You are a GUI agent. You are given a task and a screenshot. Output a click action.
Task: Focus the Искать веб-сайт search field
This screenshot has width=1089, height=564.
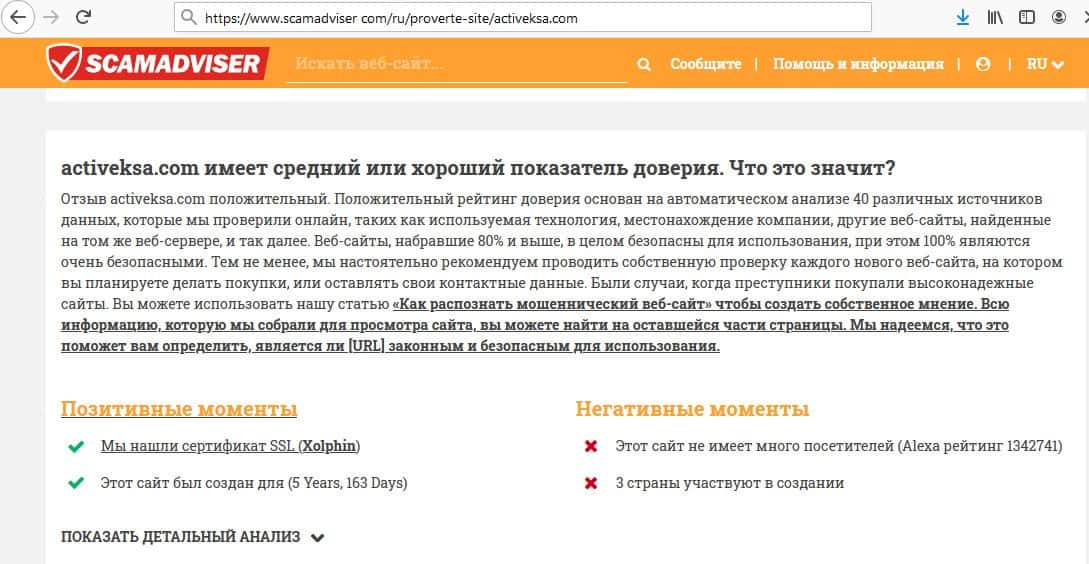point(457,65)
